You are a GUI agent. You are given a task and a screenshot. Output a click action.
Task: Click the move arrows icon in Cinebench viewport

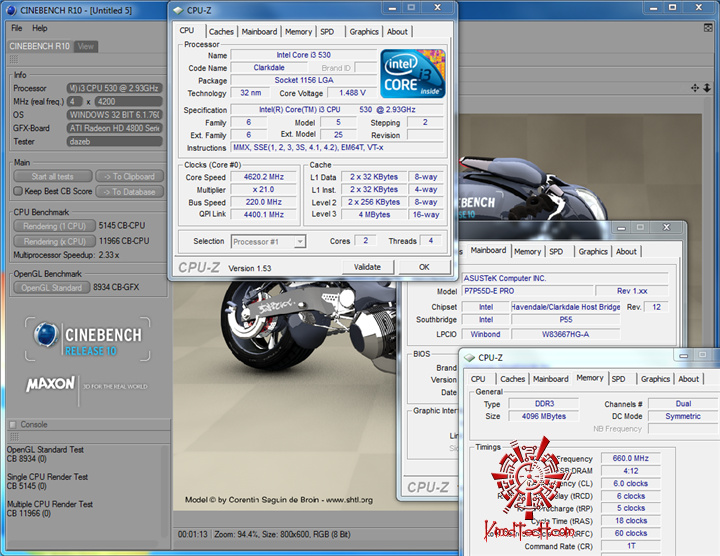695,88
